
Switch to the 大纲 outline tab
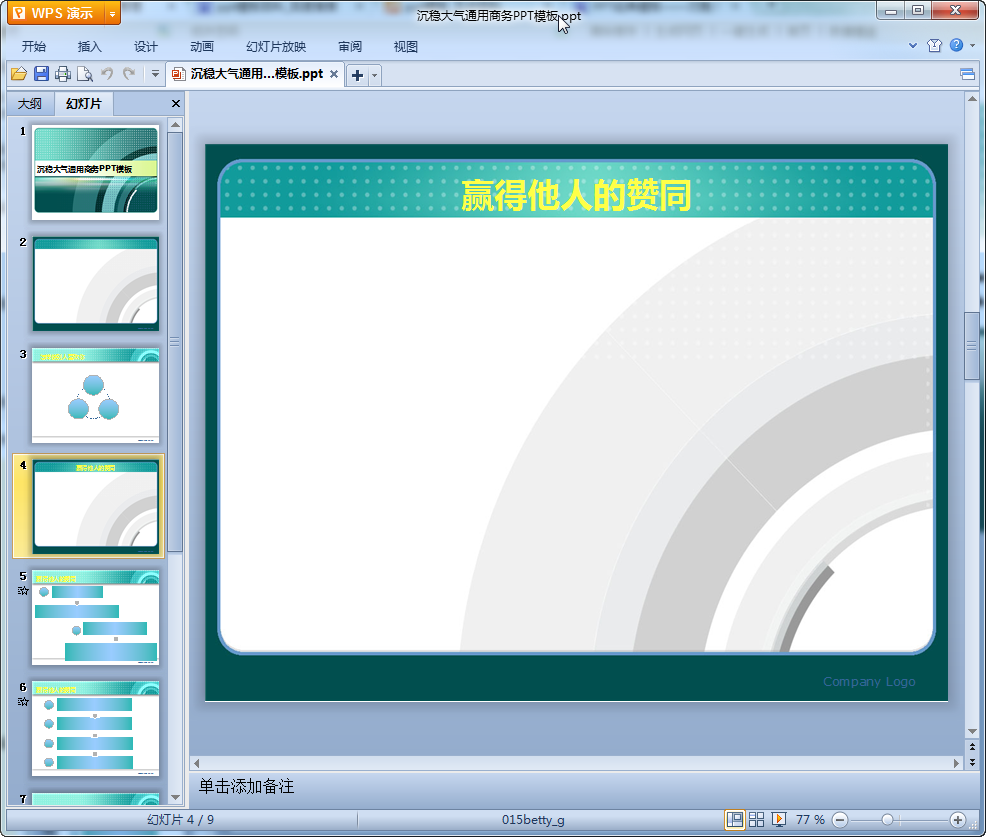30,104
